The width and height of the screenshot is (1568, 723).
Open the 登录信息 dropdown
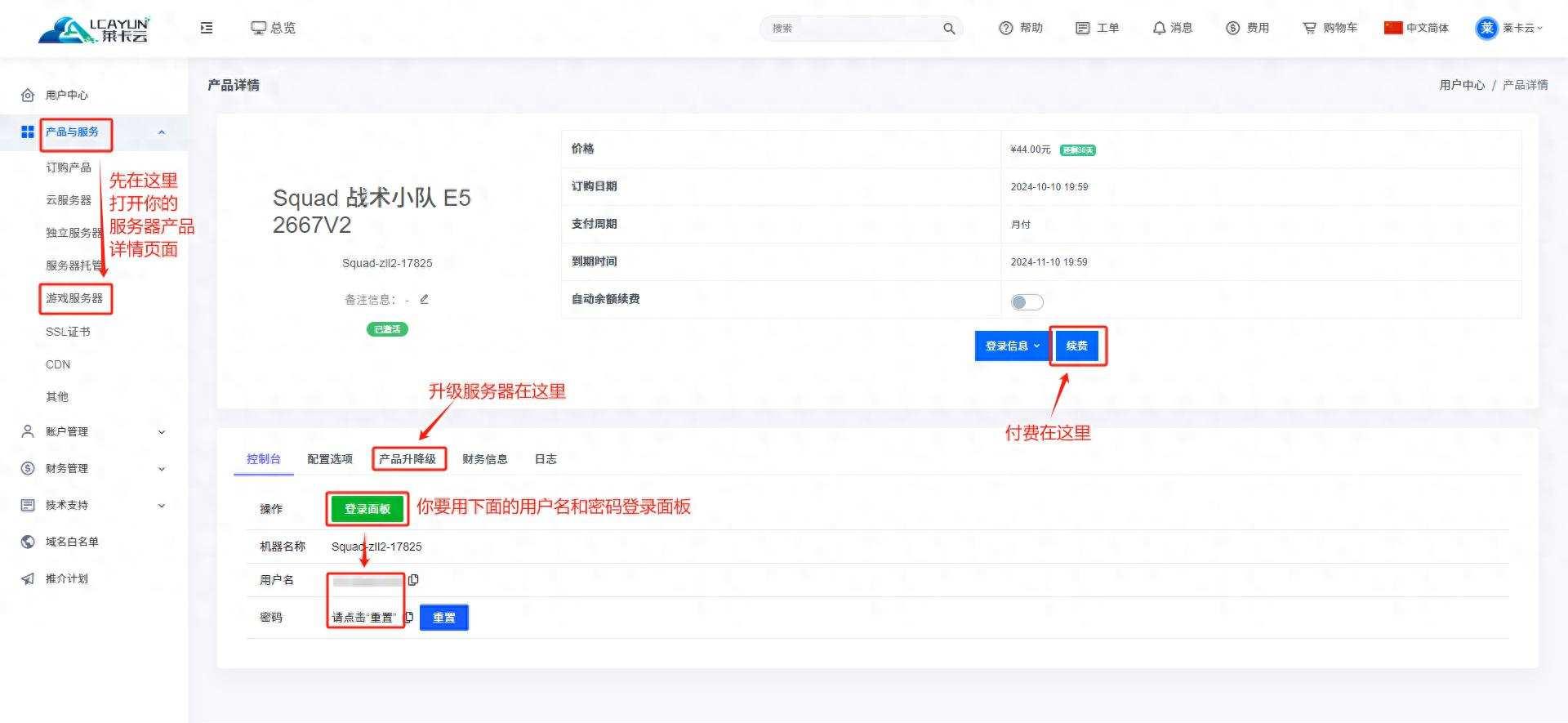click(x=1012, y=346)
